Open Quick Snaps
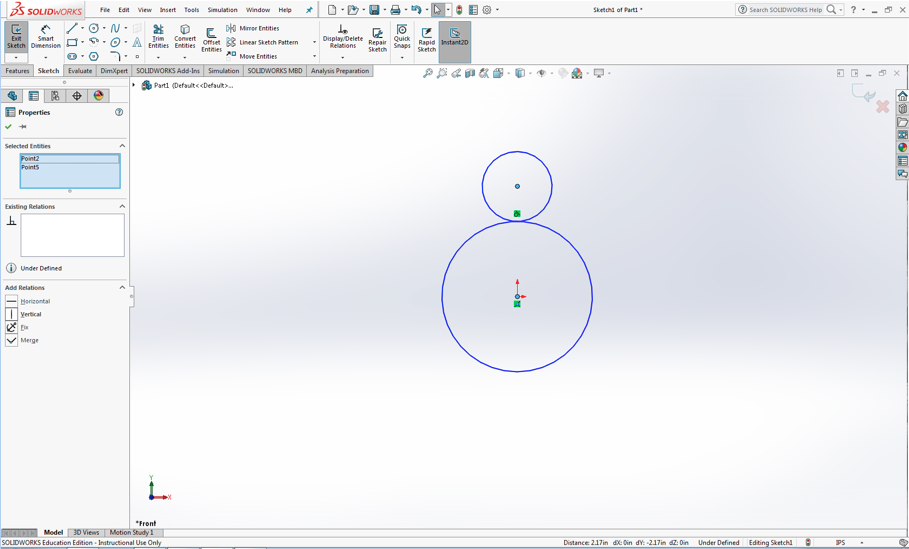909x549 pixels. click(402, 37)
